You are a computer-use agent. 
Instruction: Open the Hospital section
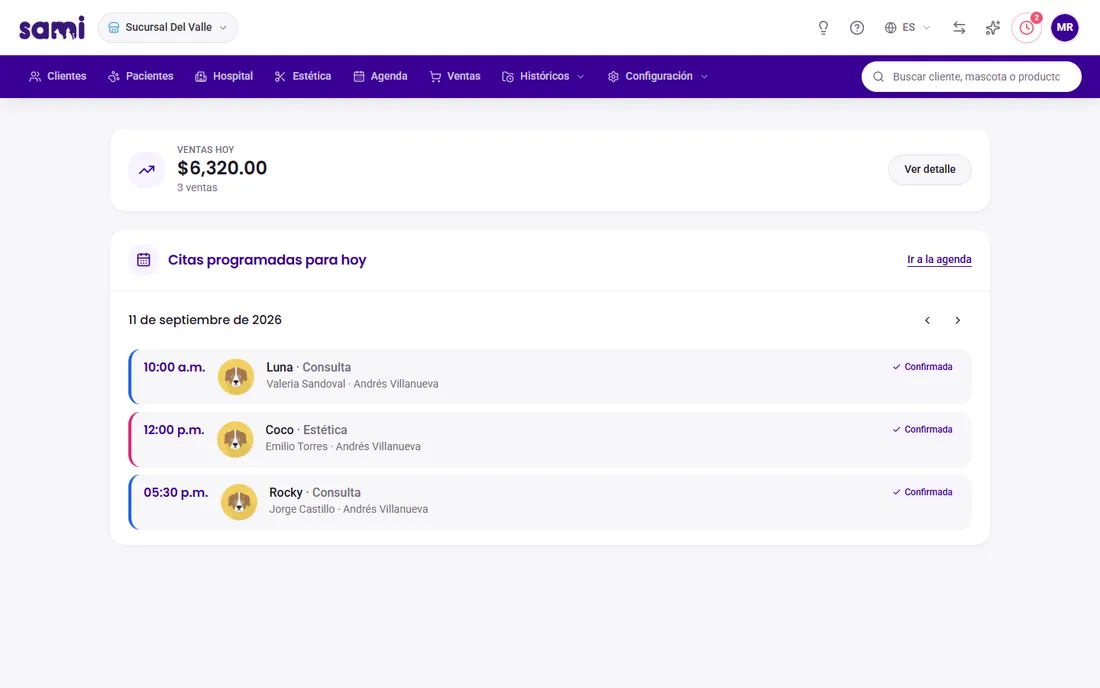click(x=224, y=76)
